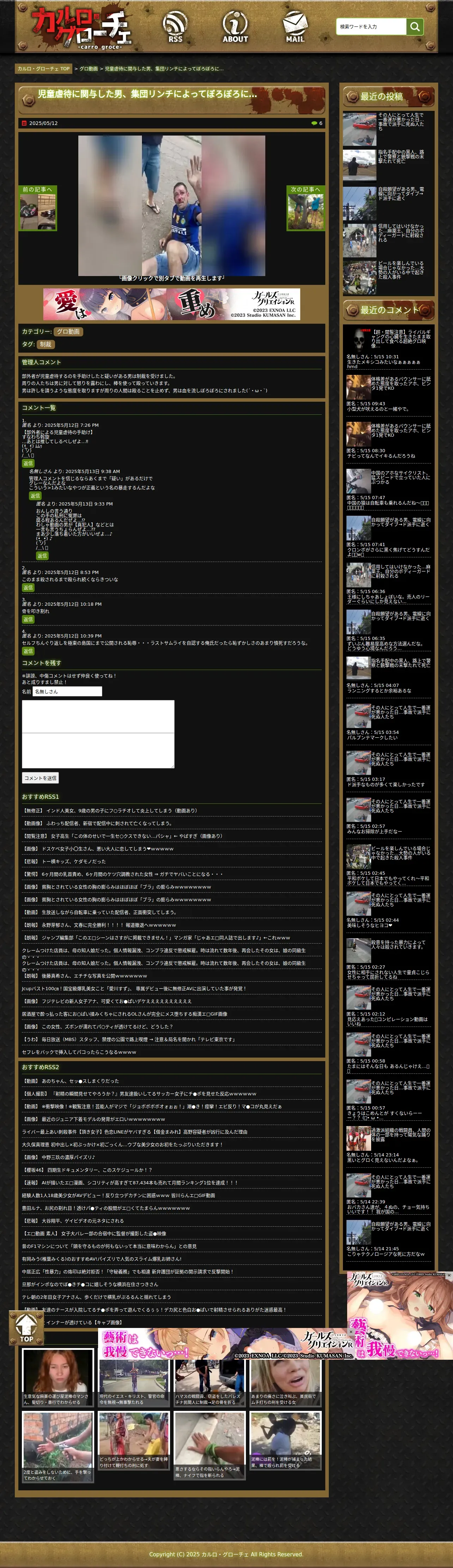The height and width of the screenshot is (1568, 453).
Task: Focus the comment text area
Action: click(x=98, y=734)
